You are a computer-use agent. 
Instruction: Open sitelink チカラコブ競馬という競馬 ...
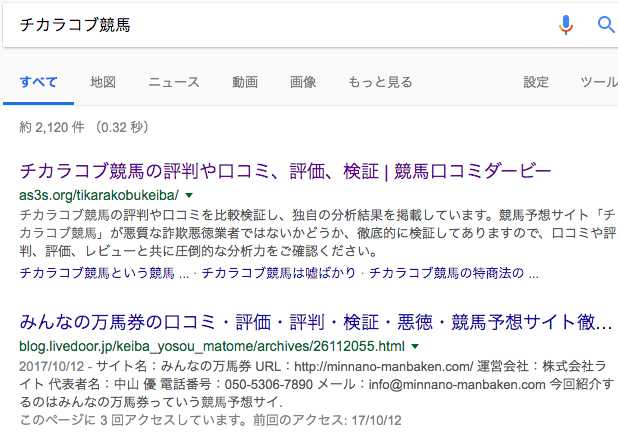[104, 273]
